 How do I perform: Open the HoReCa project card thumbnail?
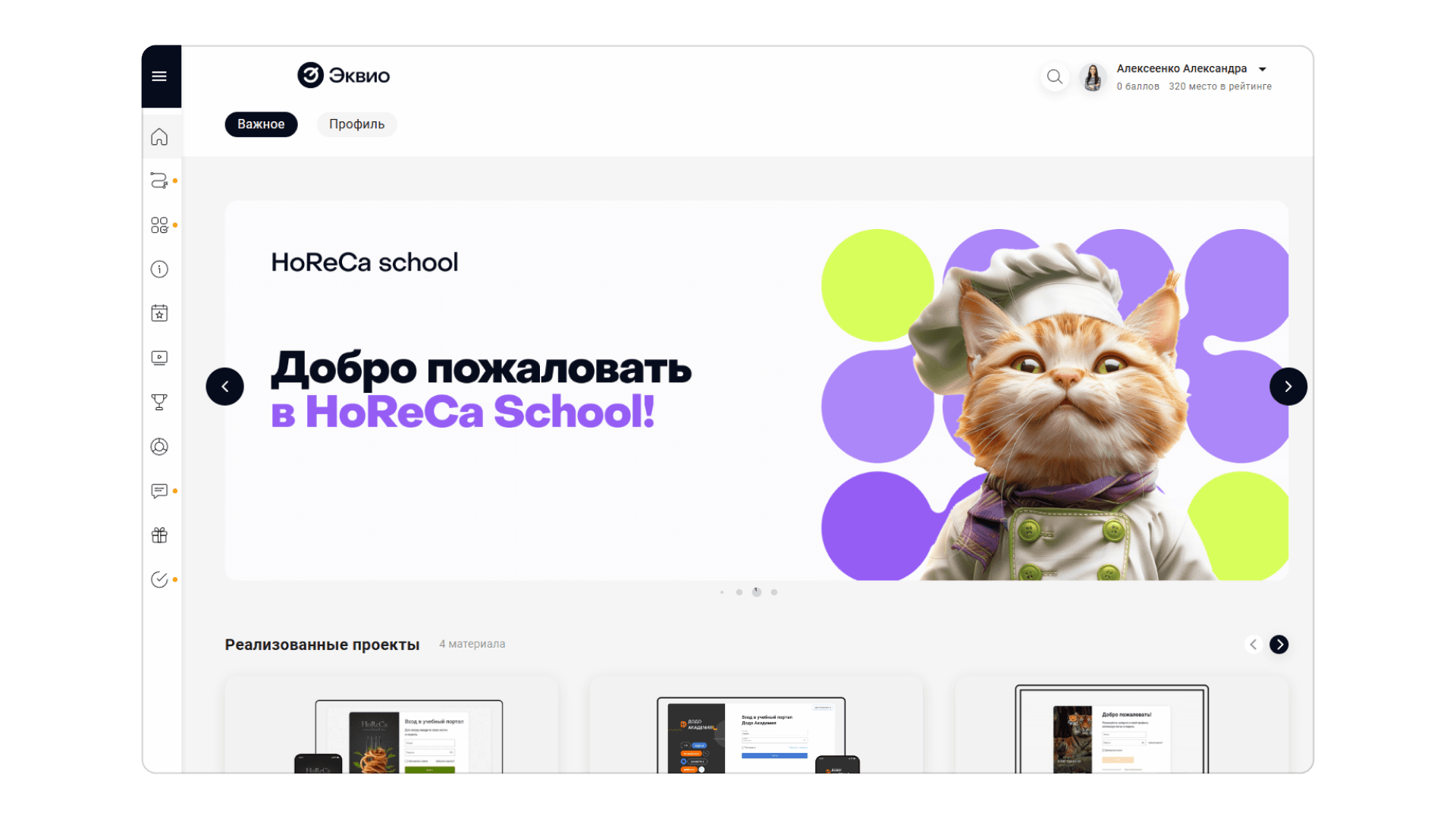391,725
